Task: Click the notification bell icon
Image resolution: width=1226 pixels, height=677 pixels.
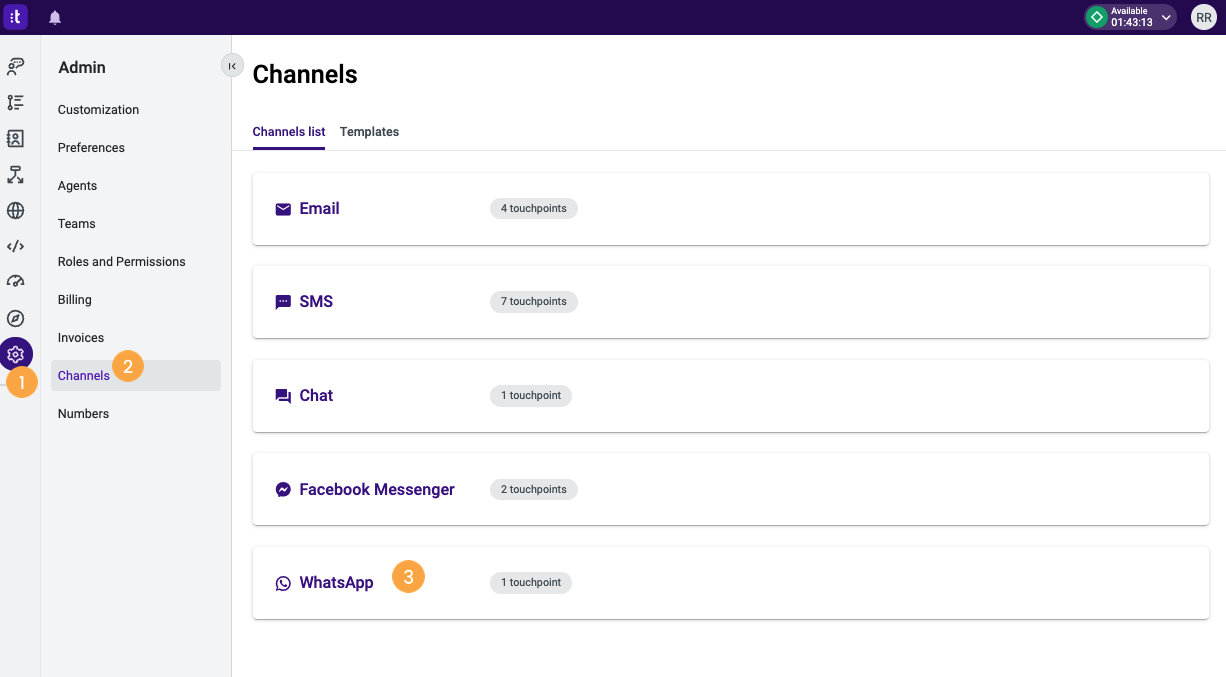Action: pos(55,18)
